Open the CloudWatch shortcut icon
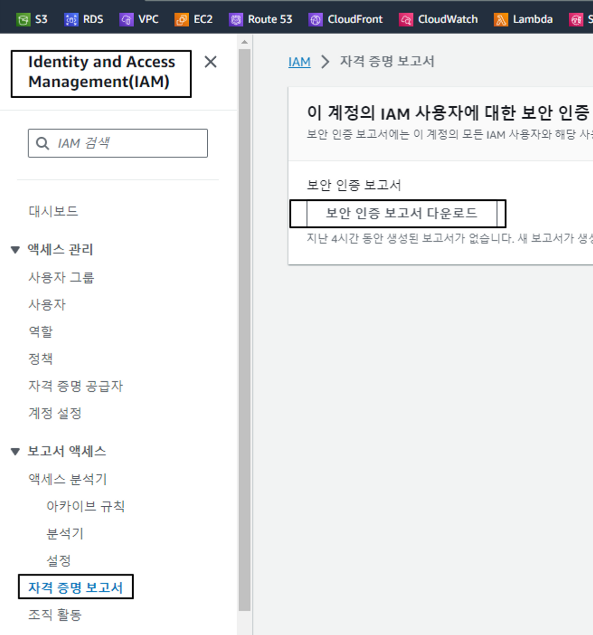 (406, 19)
